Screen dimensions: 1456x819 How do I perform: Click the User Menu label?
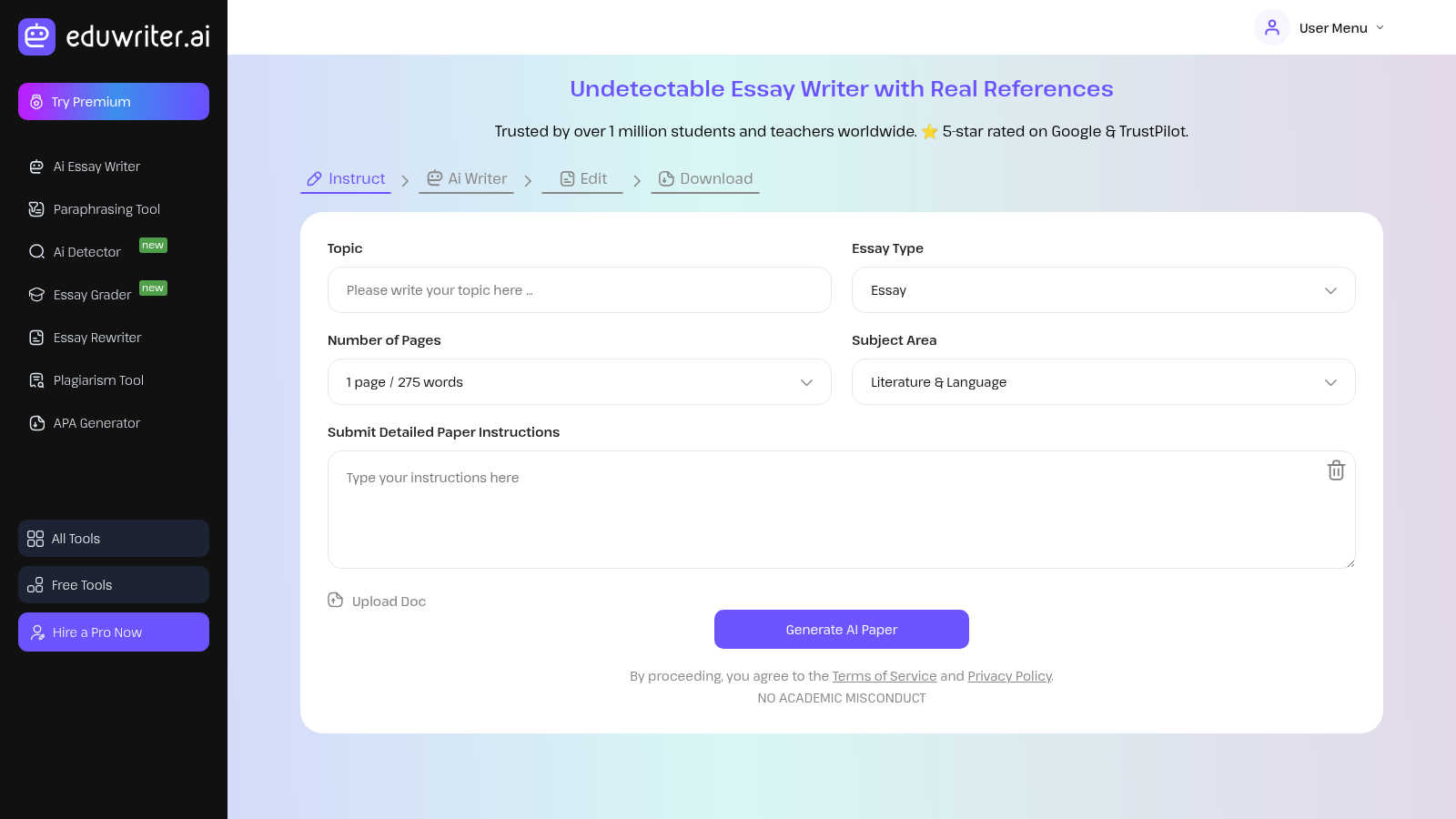pyautogui.click(x=1333, y=28)
